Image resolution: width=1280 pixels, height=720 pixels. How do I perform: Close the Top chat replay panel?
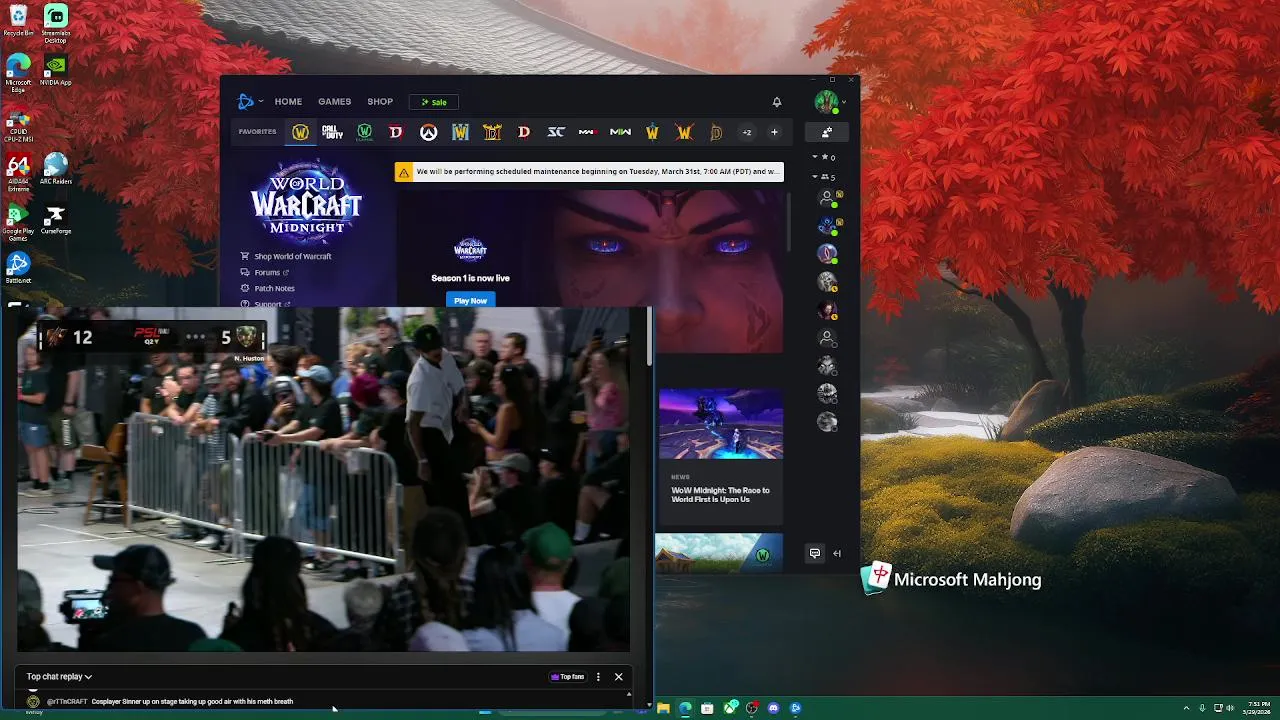(618, 677)
